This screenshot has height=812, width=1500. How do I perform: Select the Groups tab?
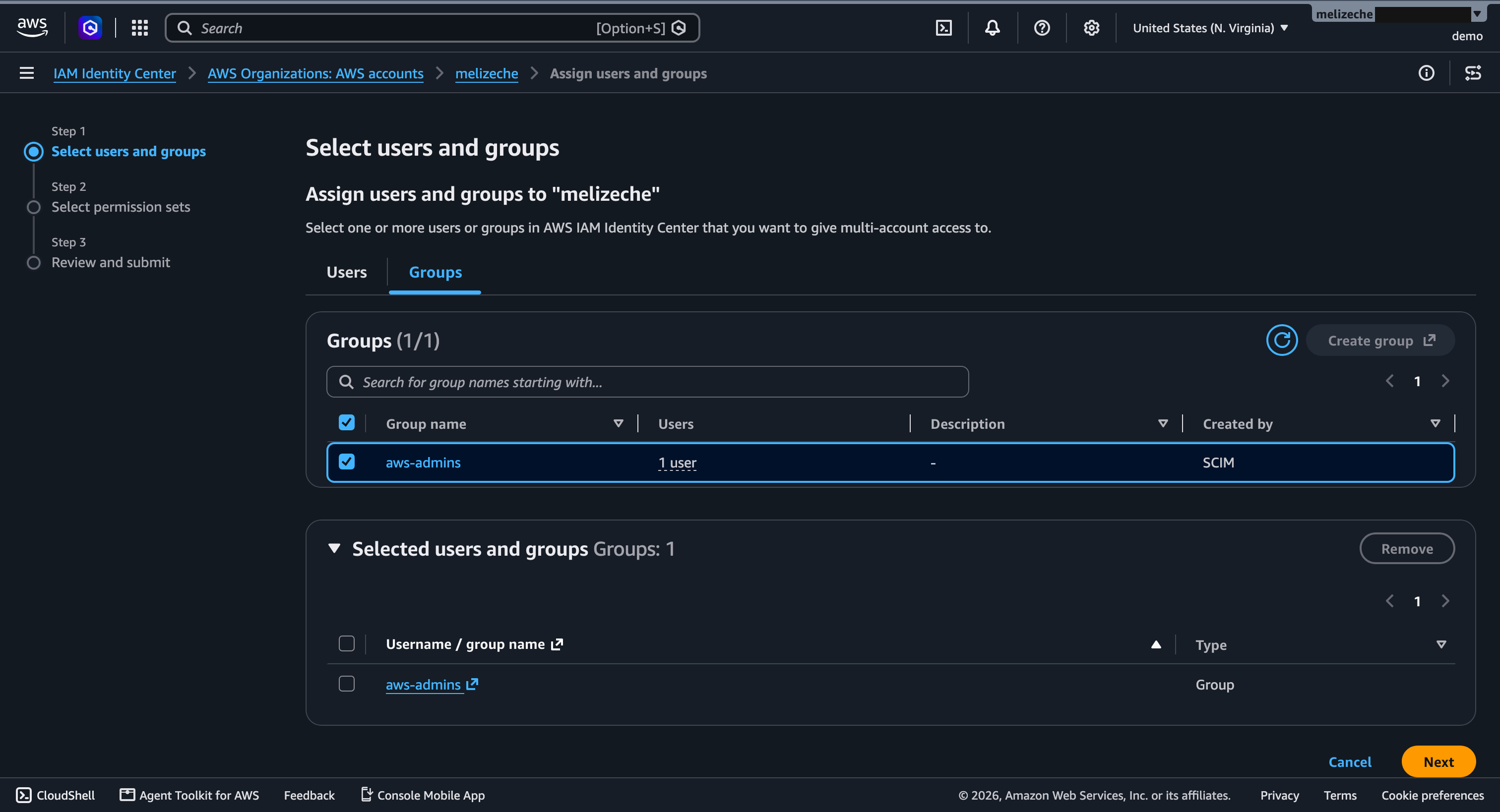pos(435,273)
